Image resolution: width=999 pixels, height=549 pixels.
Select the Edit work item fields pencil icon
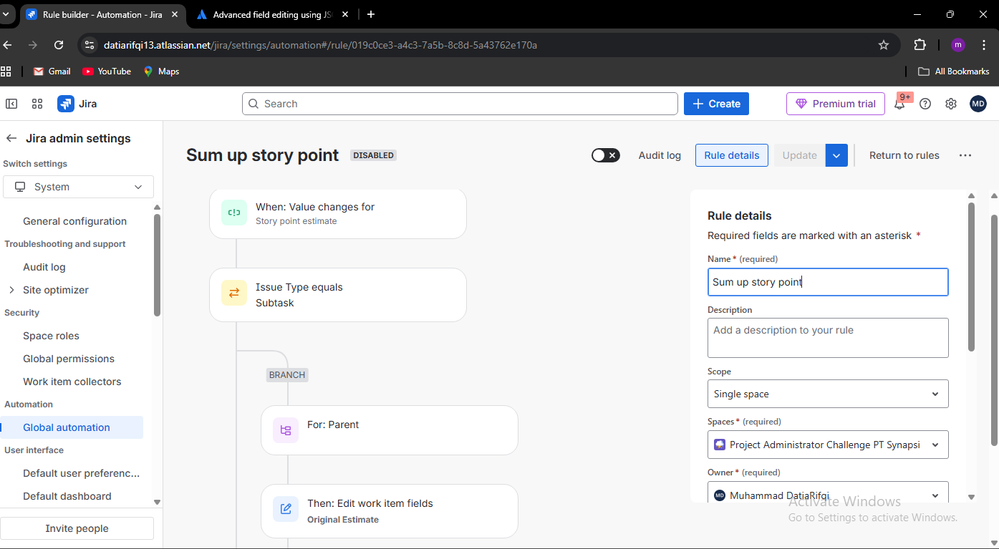click(x=286, y=510)
